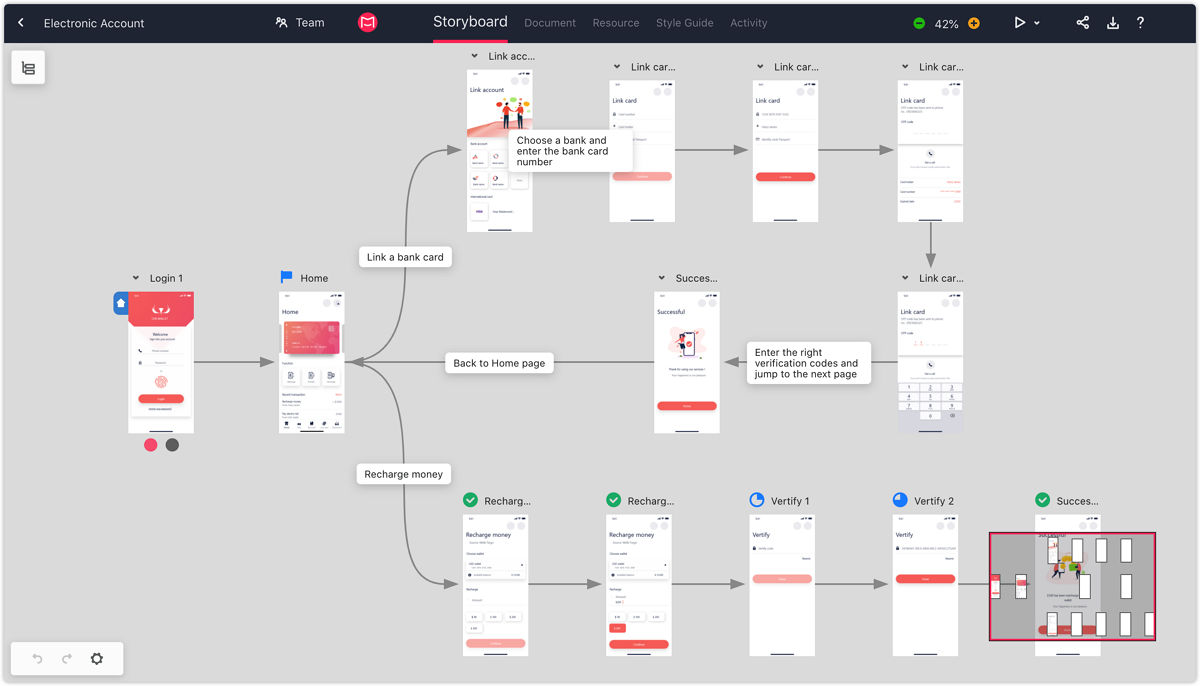Click the red Mockplus logo icon

pos(368,23)
